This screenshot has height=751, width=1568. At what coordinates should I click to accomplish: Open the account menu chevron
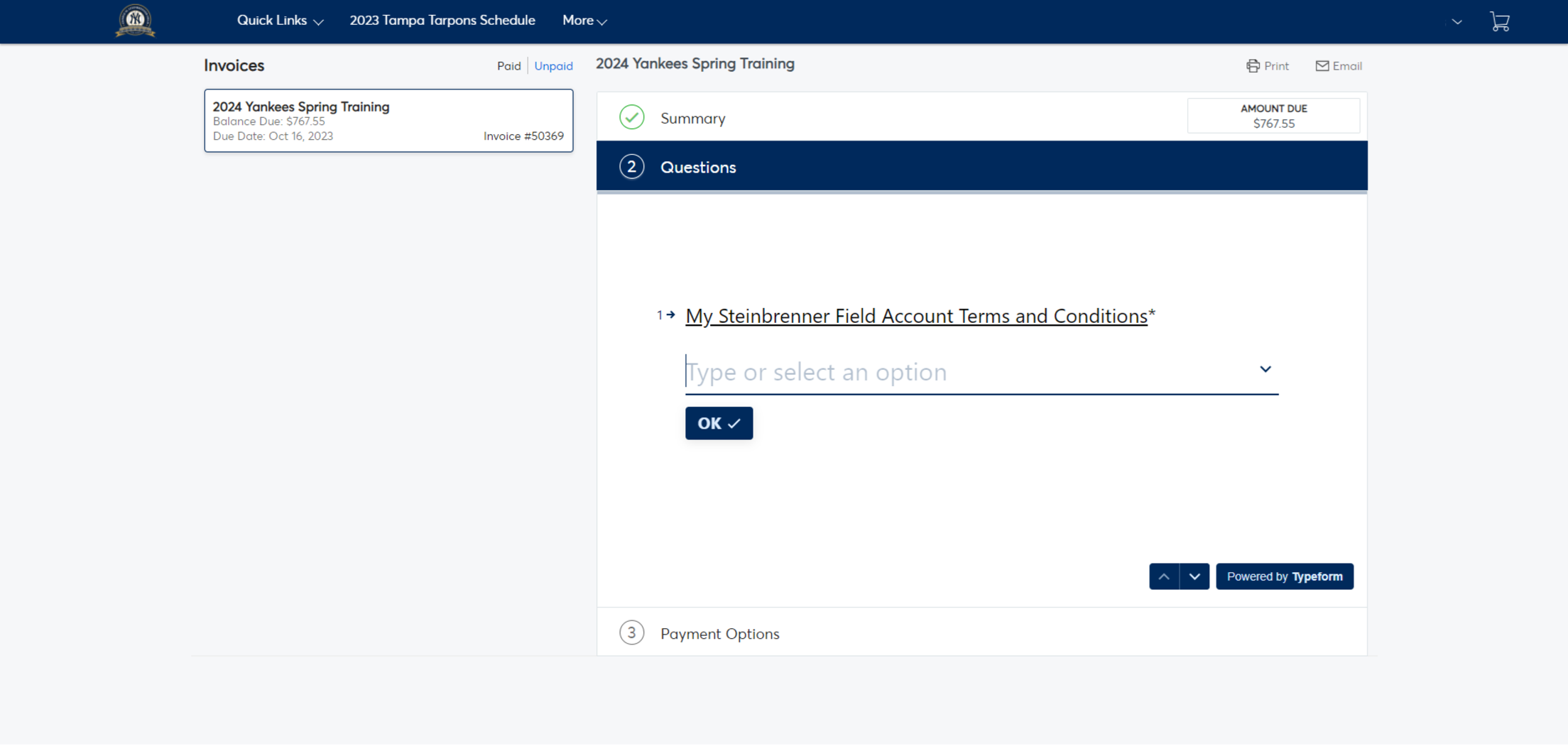click(x=1457, y=21)
